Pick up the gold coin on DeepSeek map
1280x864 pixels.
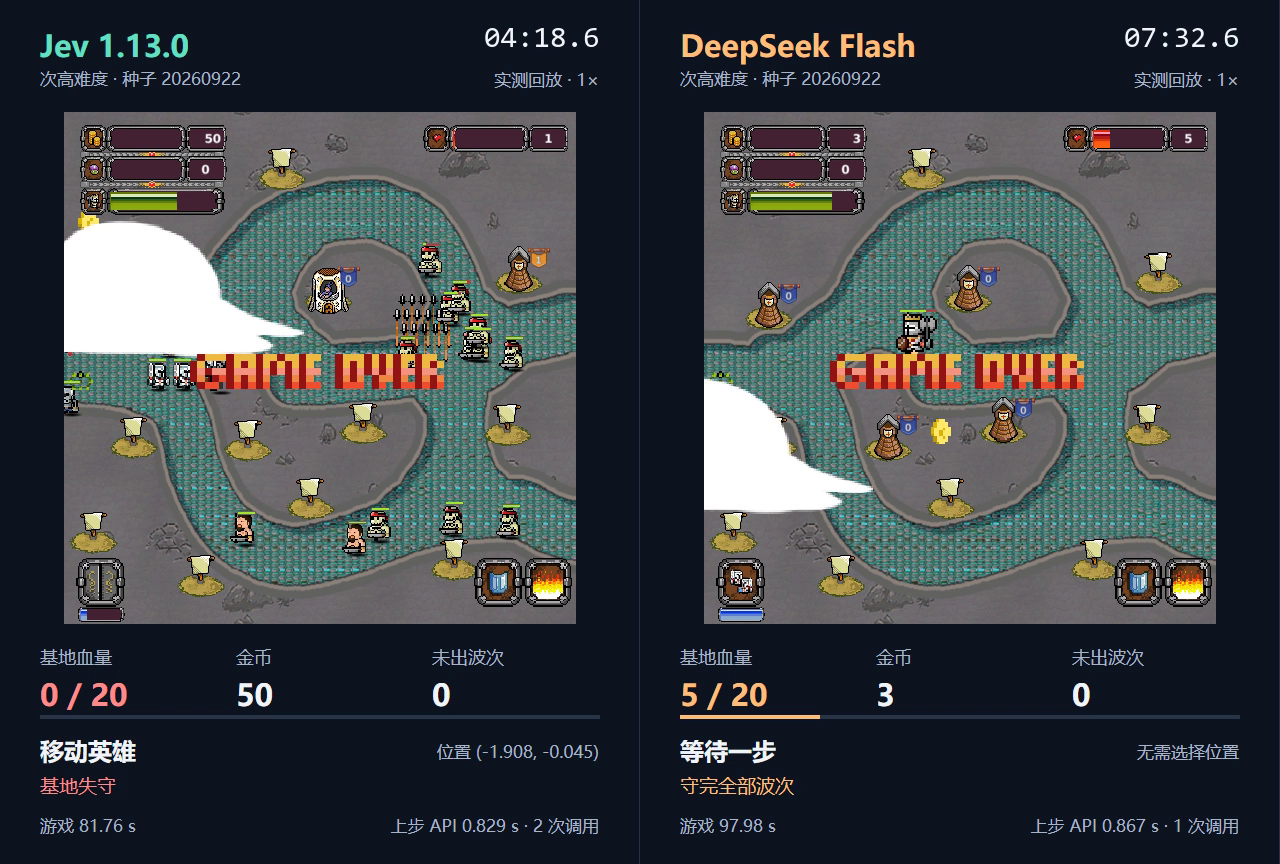(x=941, y=431)
